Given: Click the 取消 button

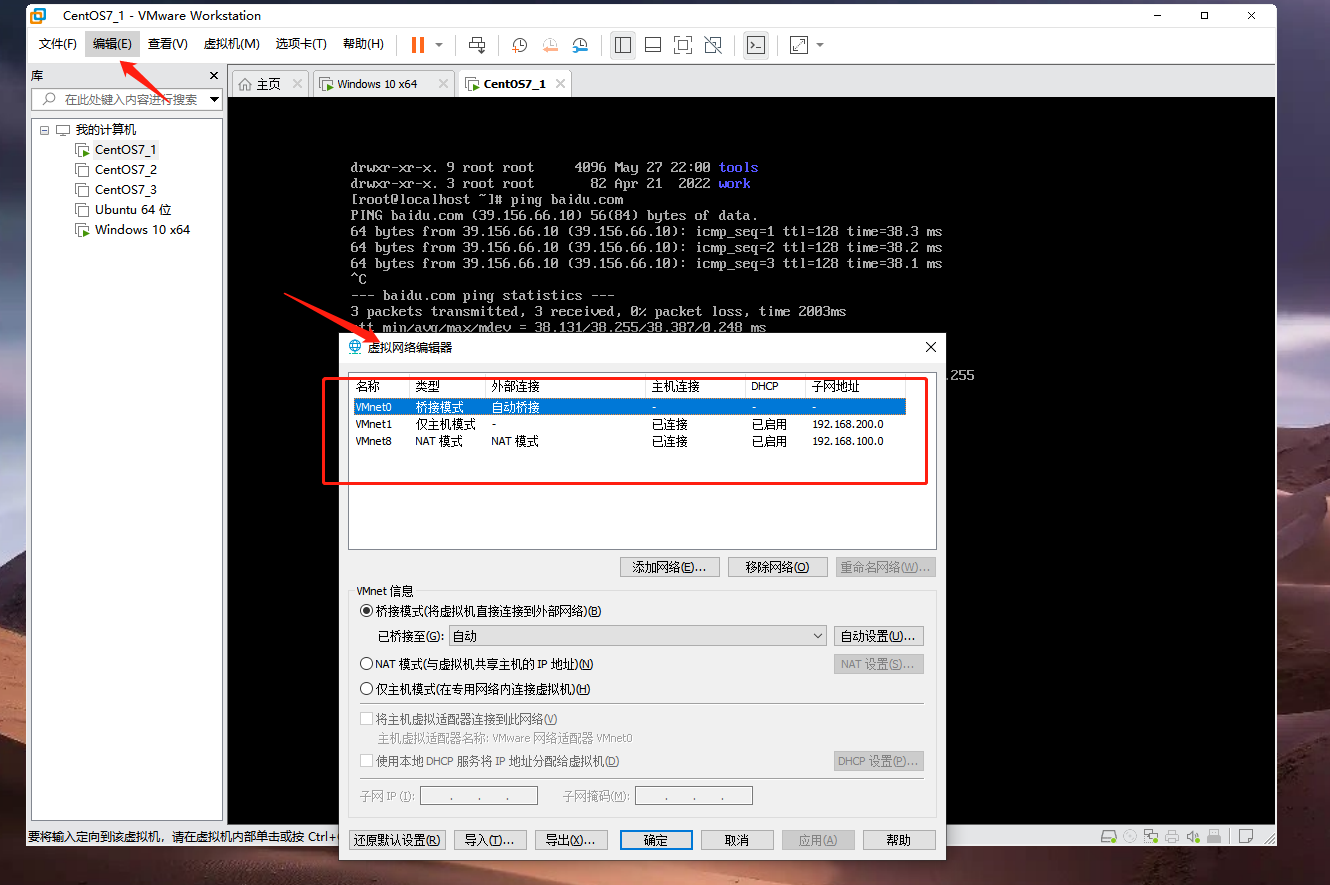Looking at the screenshot, I should tap(737, 840).
